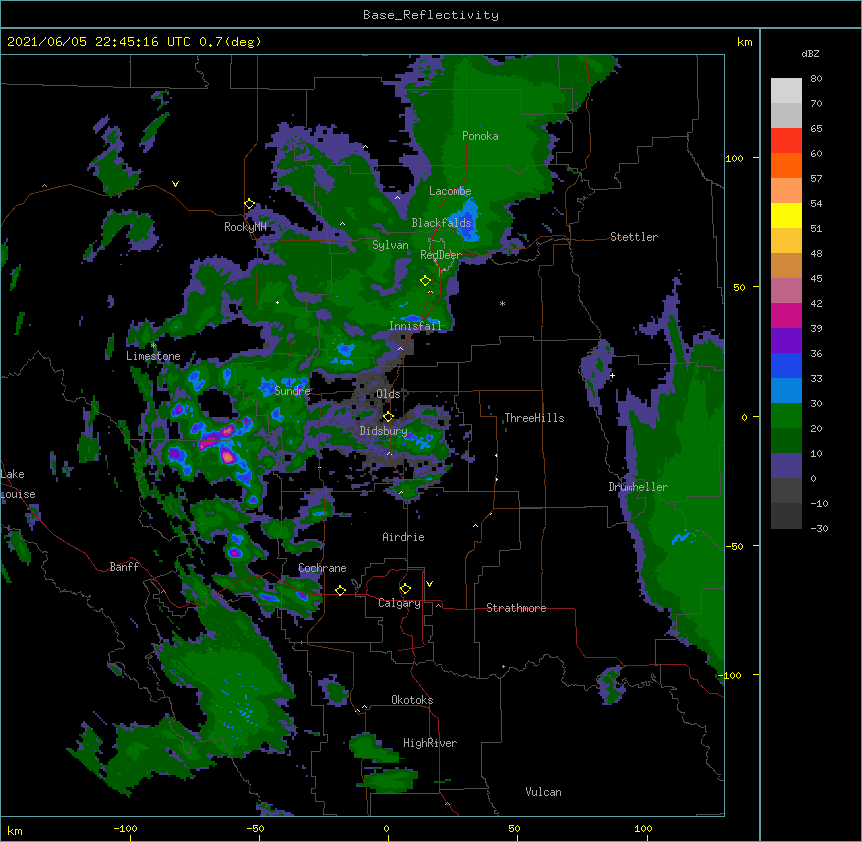Pick the magenta swatch in the dBZ legend

(786, 315)
